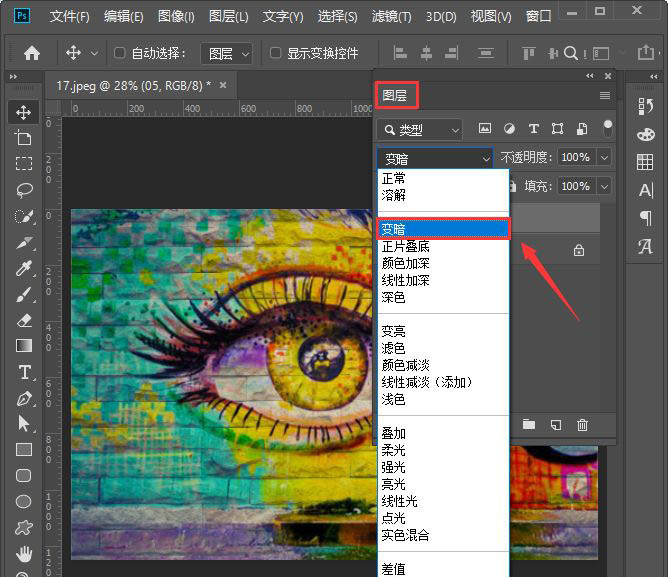668x577 pixels.
Task: Enable the 自动选择 checkbox
Action: pyautogui.click(x=120, y=53)
